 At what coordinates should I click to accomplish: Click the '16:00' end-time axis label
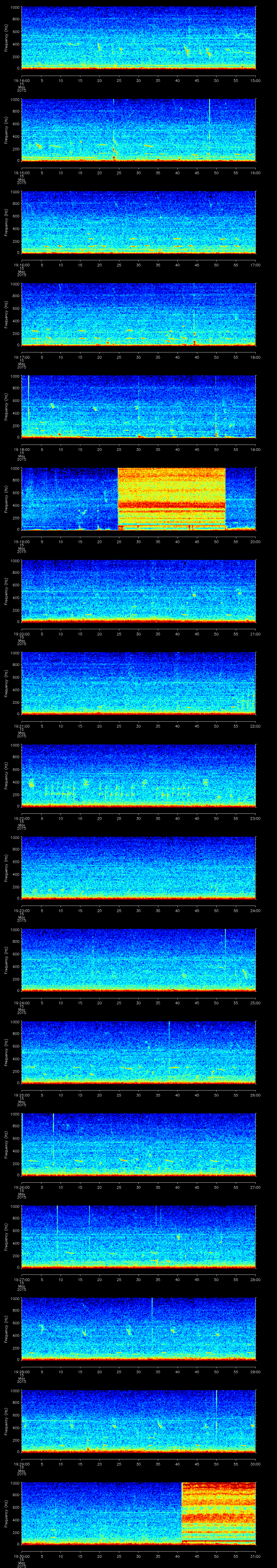255,173
